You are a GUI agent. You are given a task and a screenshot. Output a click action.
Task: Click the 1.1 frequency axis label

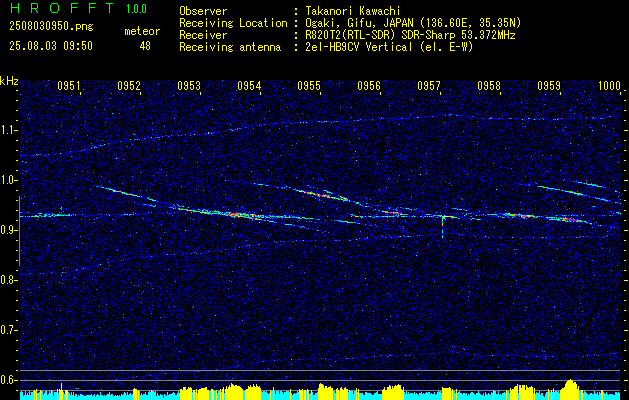pos(9,130)
